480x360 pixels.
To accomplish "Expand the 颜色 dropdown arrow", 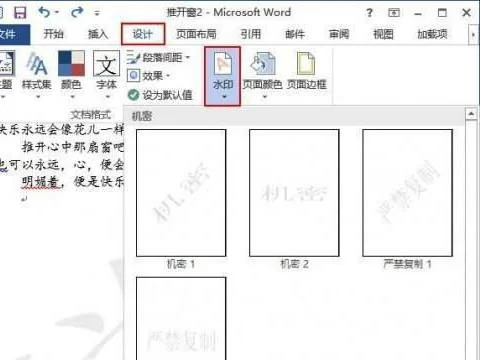I will pos(72,97).
